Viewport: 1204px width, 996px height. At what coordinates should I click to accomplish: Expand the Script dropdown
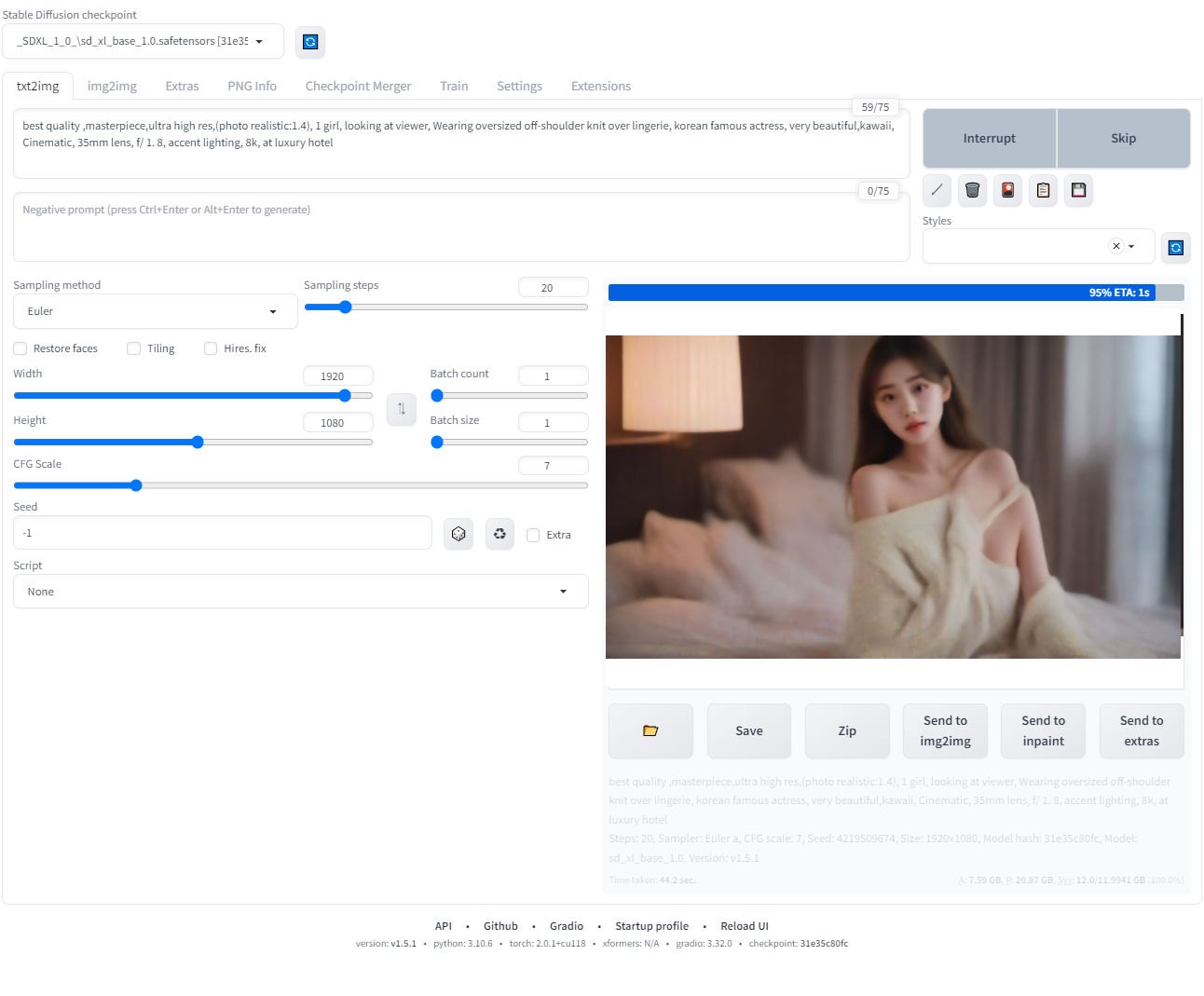click(x=300, y=592)
